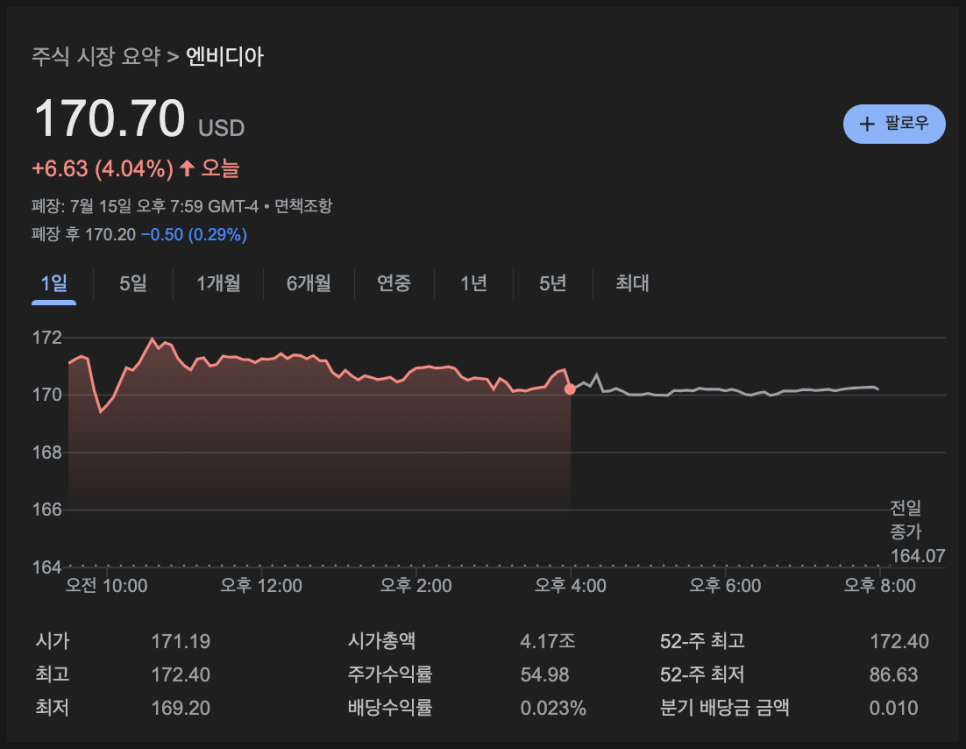Open the 면책조항 disclaimer link

[303, 206]
